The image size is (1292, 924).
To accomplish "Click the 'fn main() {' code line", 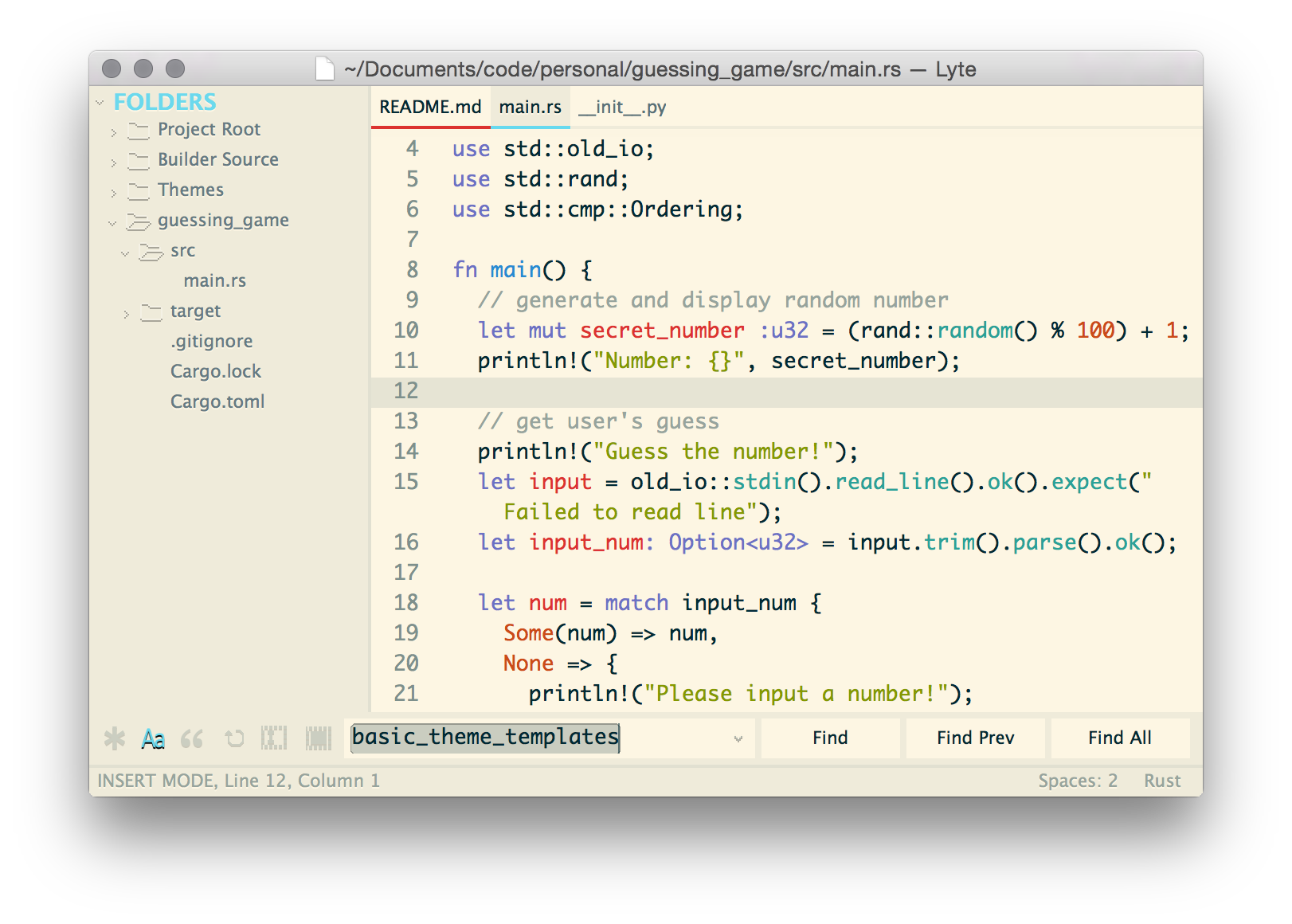I will coord(523,270).
